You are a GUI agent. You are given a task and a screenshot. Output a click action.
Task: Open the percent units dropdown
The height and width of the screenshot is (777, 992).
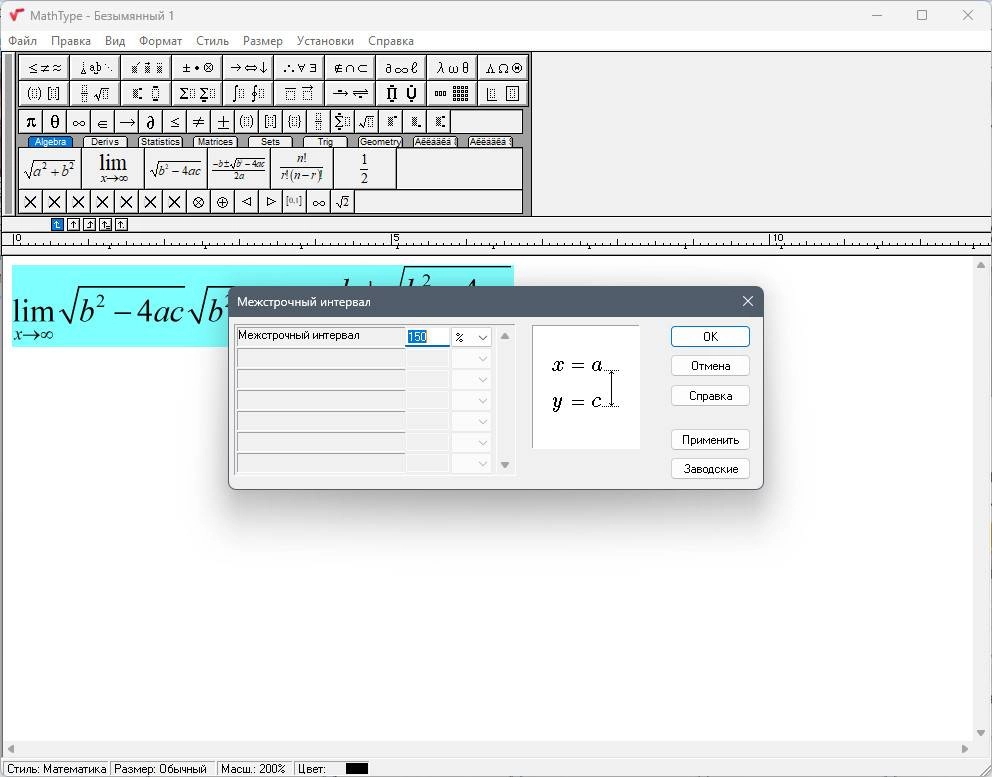pos(471,337)
